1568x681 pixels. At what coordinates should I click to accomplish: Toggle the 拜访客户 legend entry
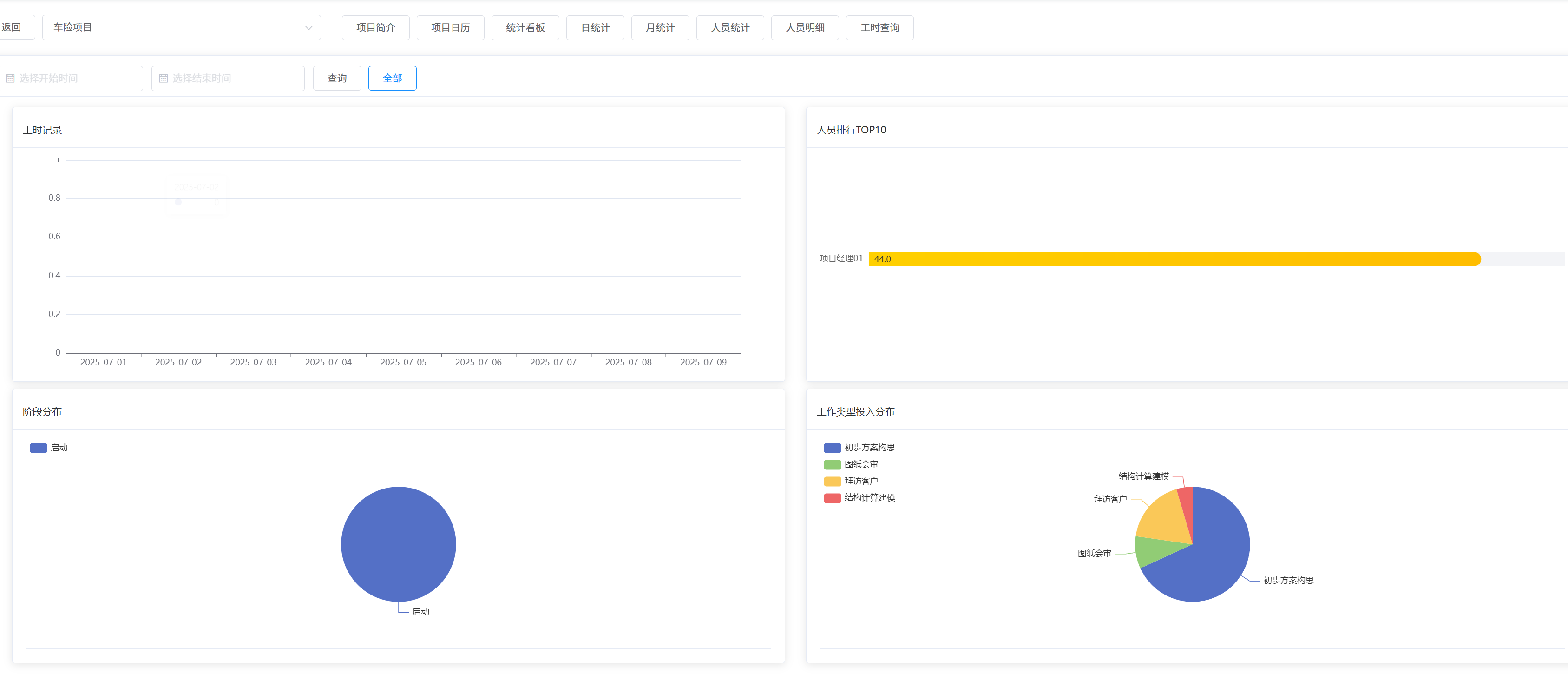(x=850, y=481)
